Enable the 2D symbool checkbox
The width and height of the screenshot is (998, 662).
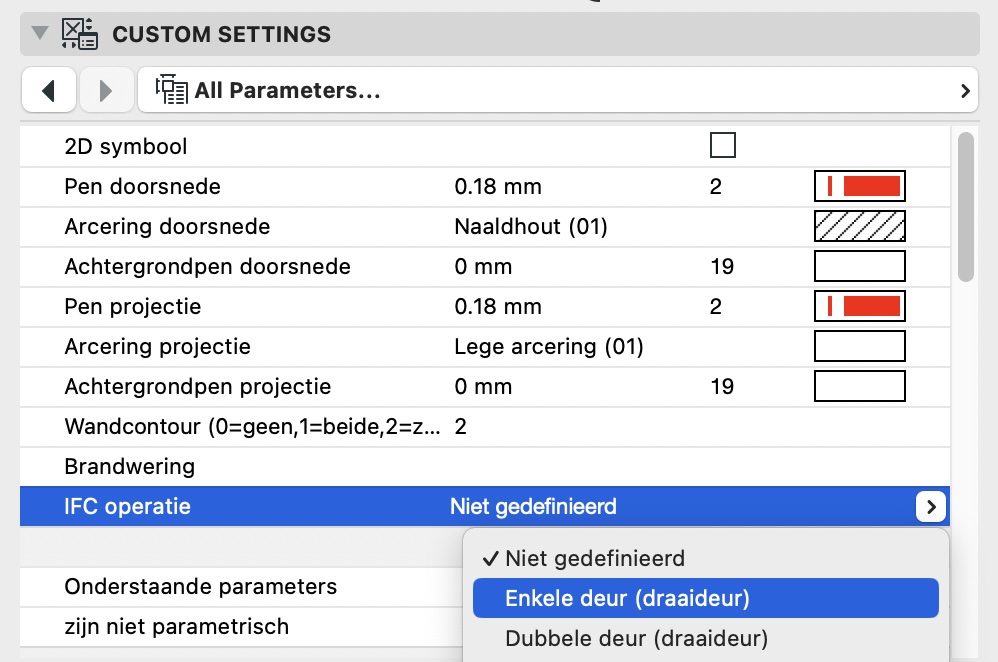tap(722, 146)
